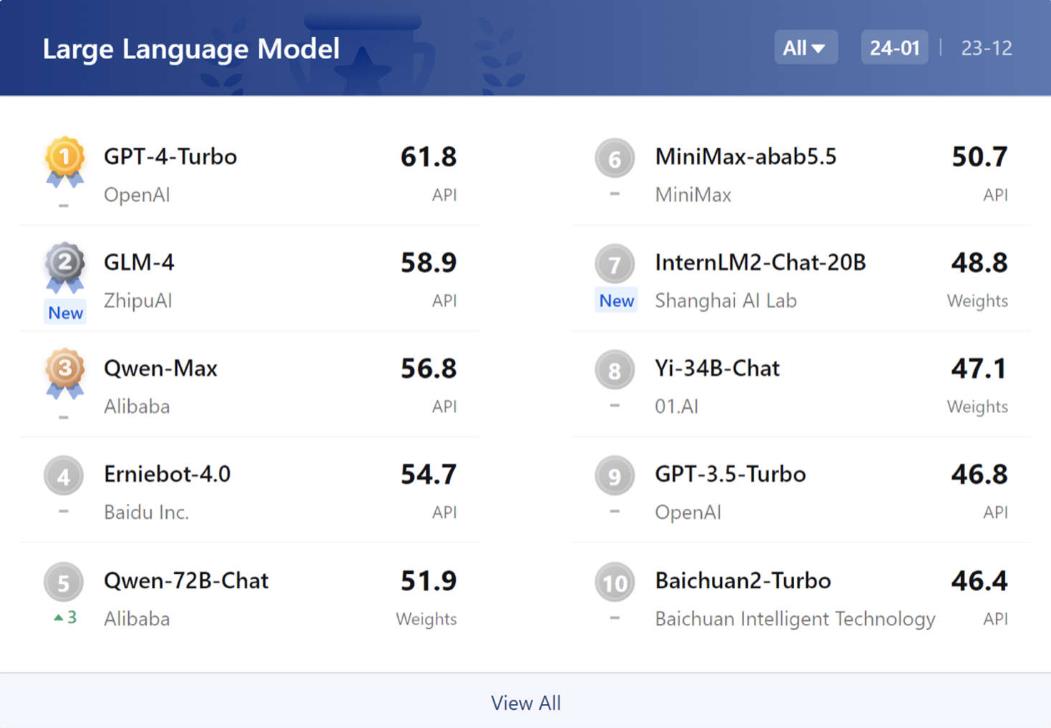The height and width of the screenshot is (728, 1051).
Task: Click the GPT-3.5-Turbo score 46.8
Action: click(979, 474)
